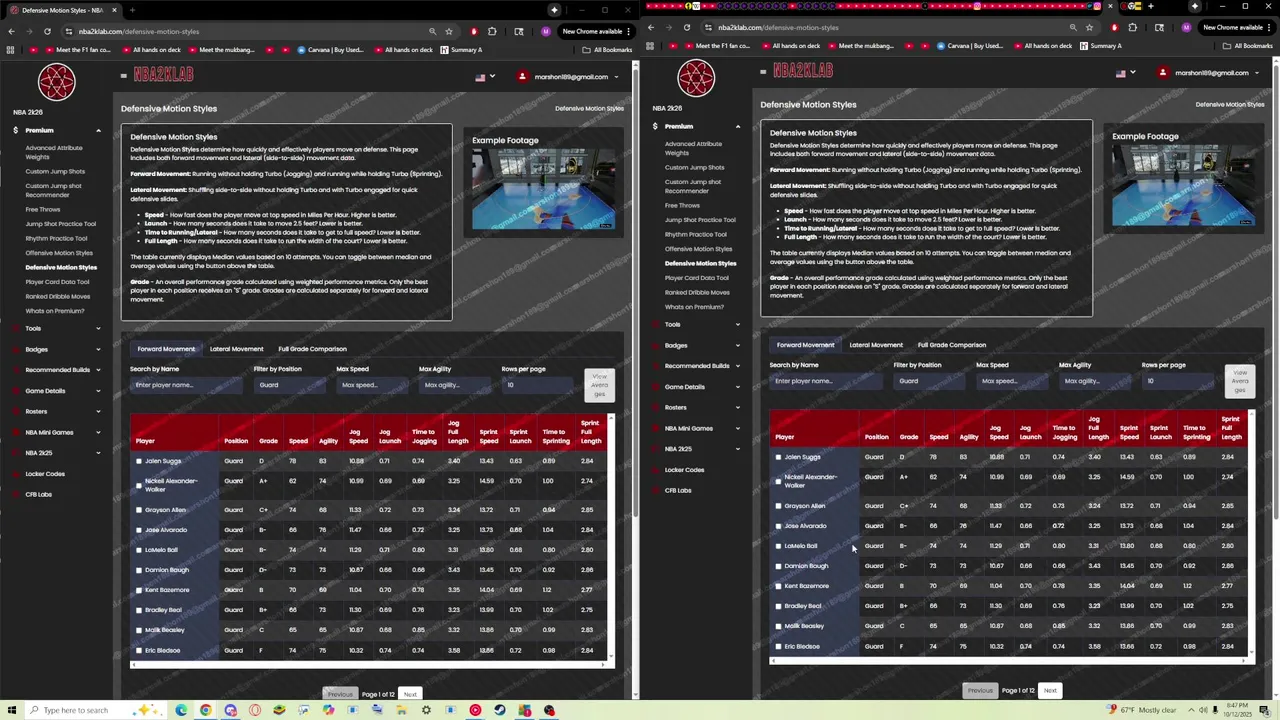Open the Chrome profile avatar in the left window

point(545,31)
